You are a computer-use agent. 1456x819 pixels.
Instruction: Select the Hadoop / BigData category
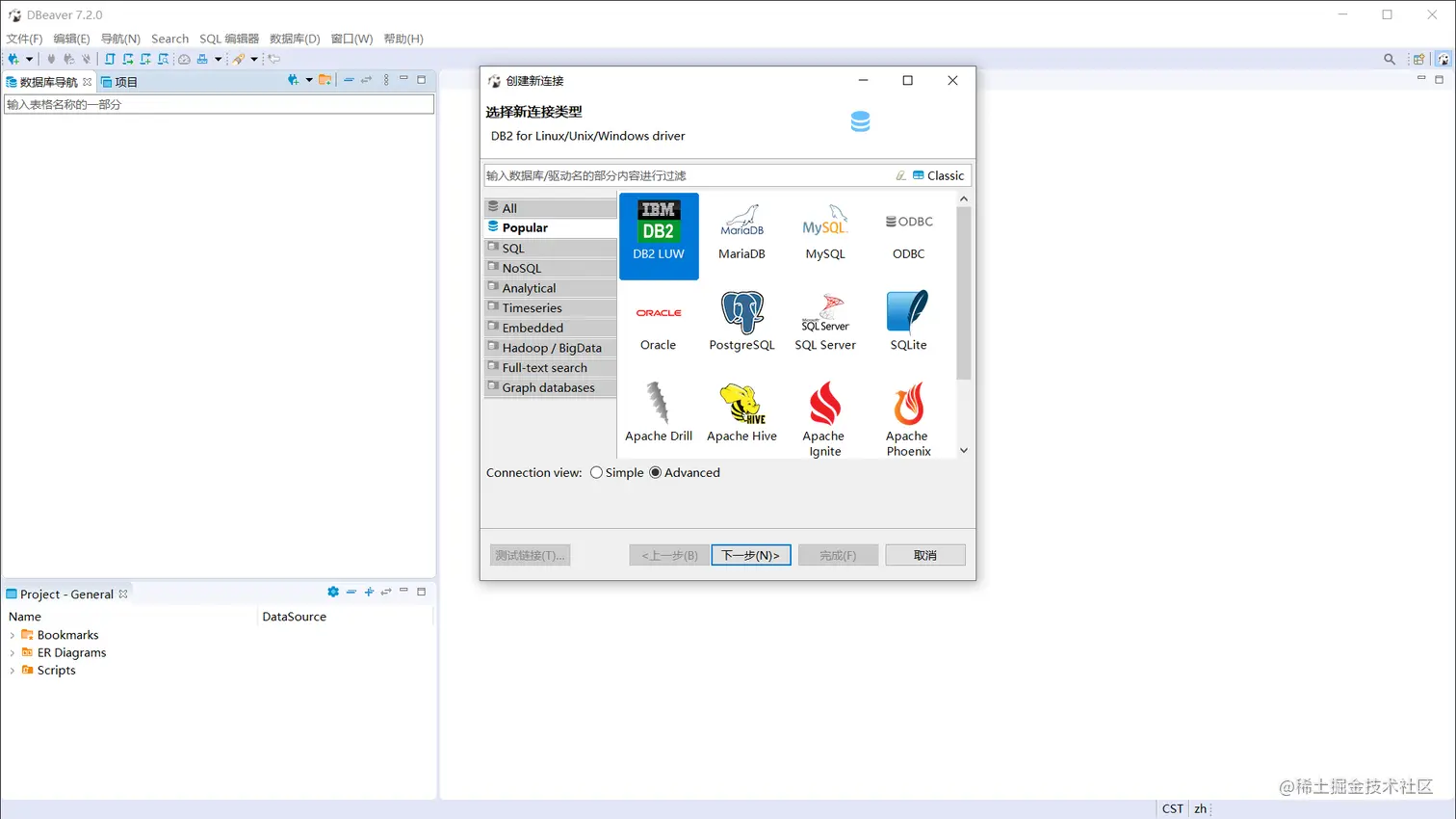click(x=551, y=348)
